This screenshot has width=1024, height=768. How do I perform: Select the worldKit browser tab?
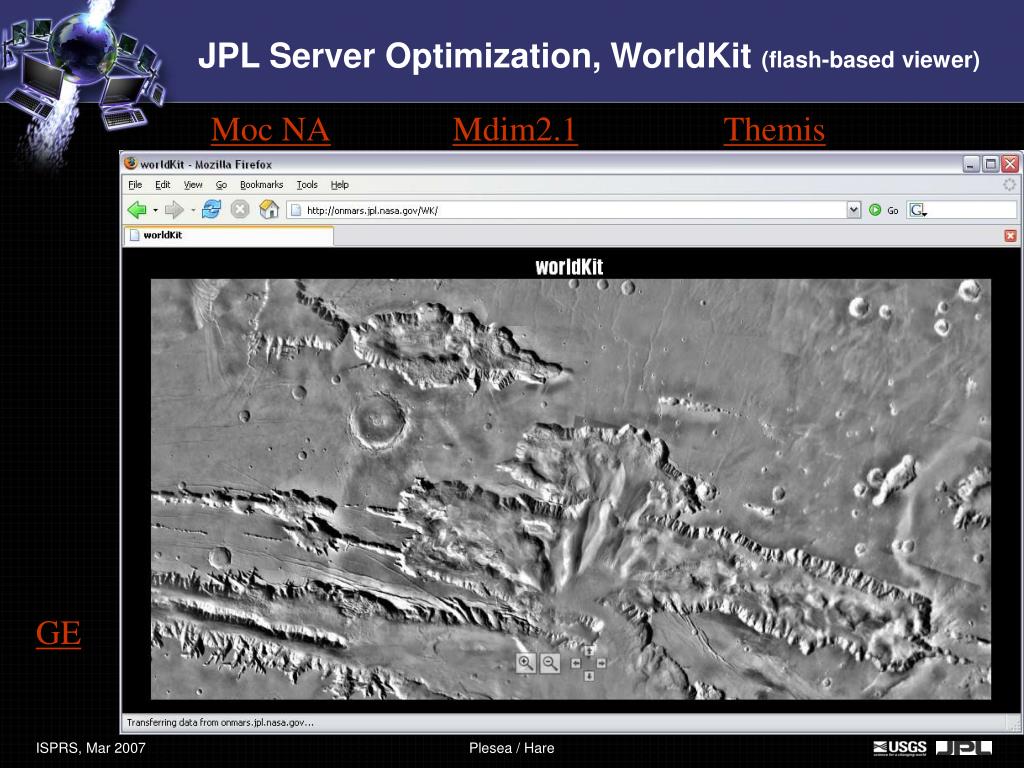[228, 235]
